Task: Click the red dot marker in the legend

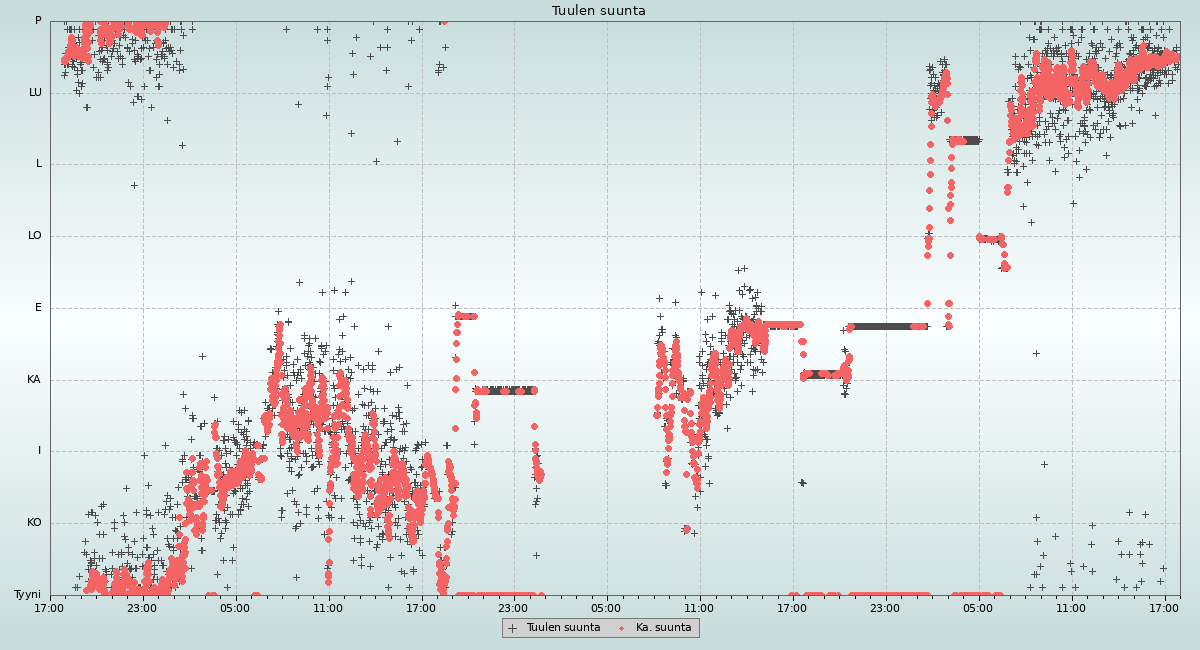Action: click(x=622, y=628)
